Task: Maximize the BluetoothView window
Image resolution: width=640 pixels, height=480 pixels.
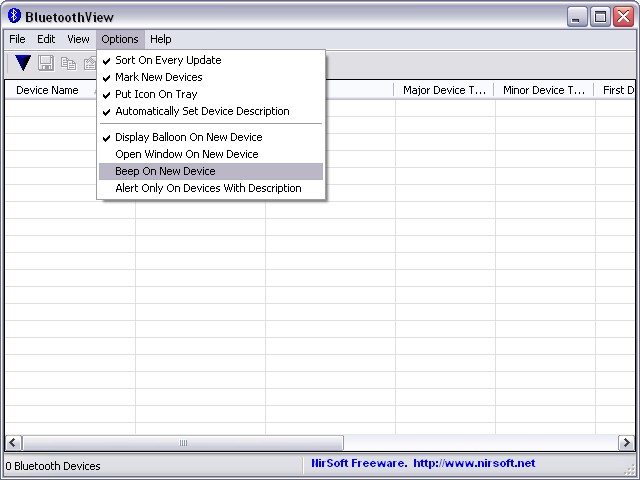Action: [x=600, y=17]
